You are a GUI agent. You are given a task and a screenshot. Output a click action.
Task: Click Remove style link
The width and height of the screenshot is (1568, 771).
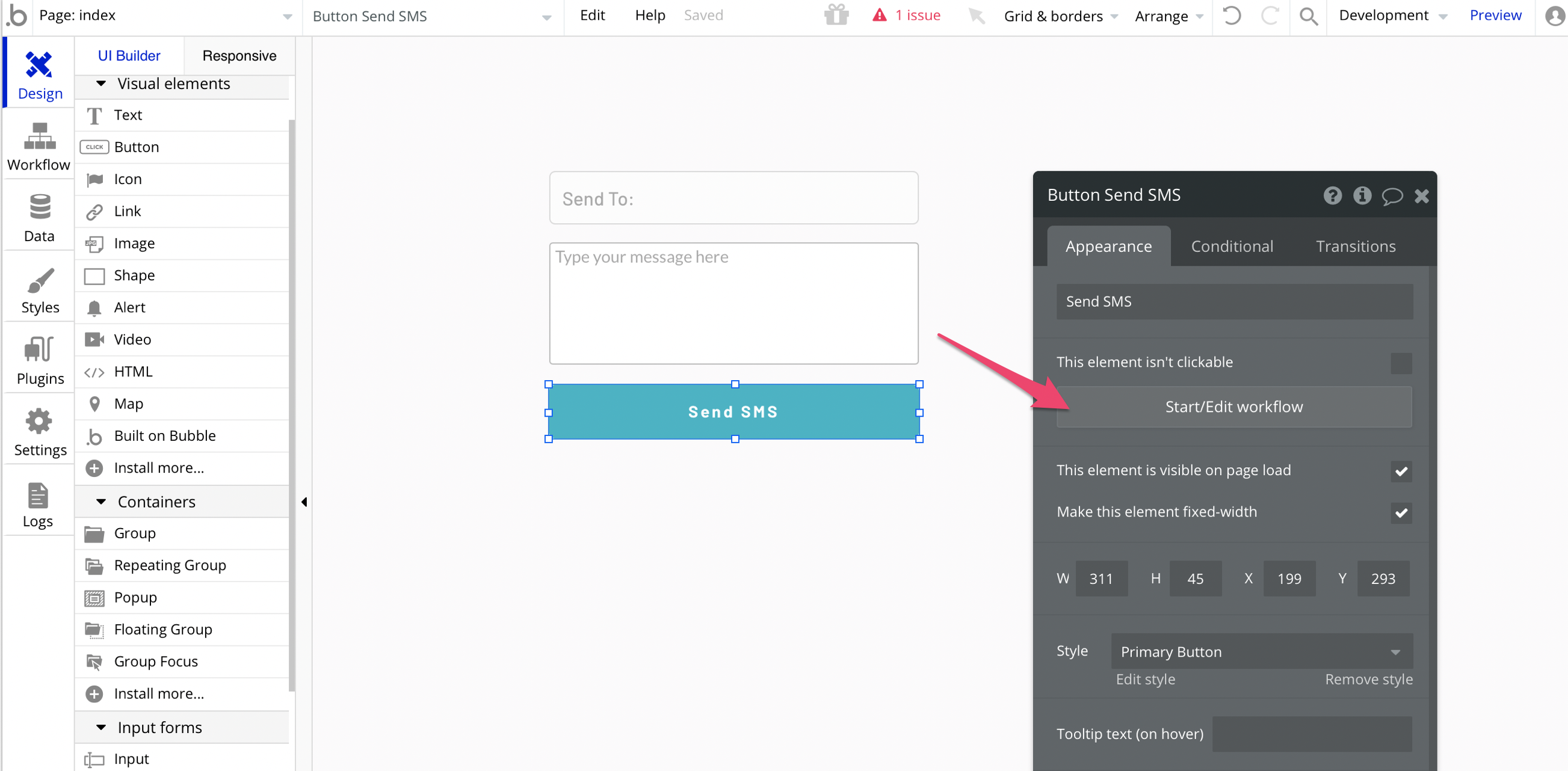coord(1368,680)
